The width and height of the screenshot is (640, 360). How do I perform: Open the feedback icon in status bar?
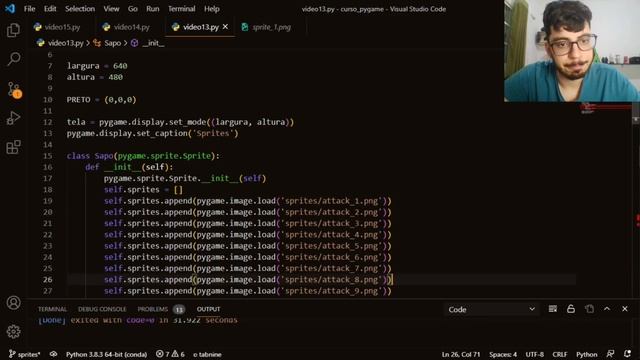point(610,354)
